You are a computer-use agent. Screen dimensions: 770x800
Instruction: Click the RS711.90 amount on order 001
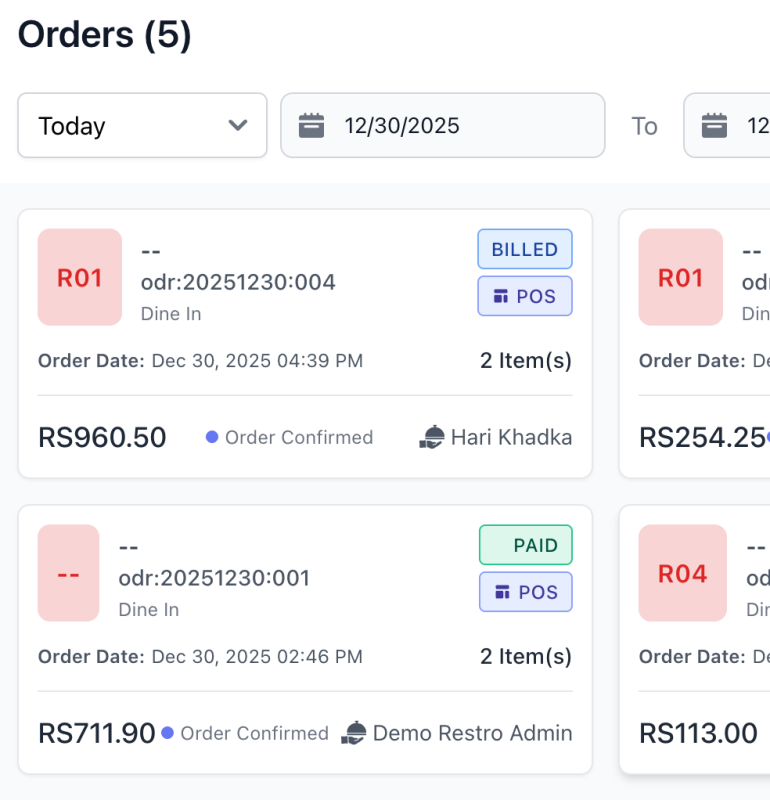(98, 733)
